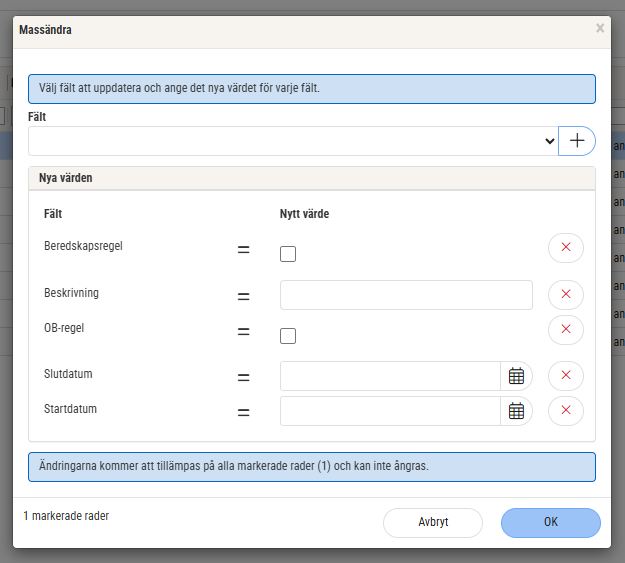
Task: Open the Slutdatum calendar picker
Action: 516,376
